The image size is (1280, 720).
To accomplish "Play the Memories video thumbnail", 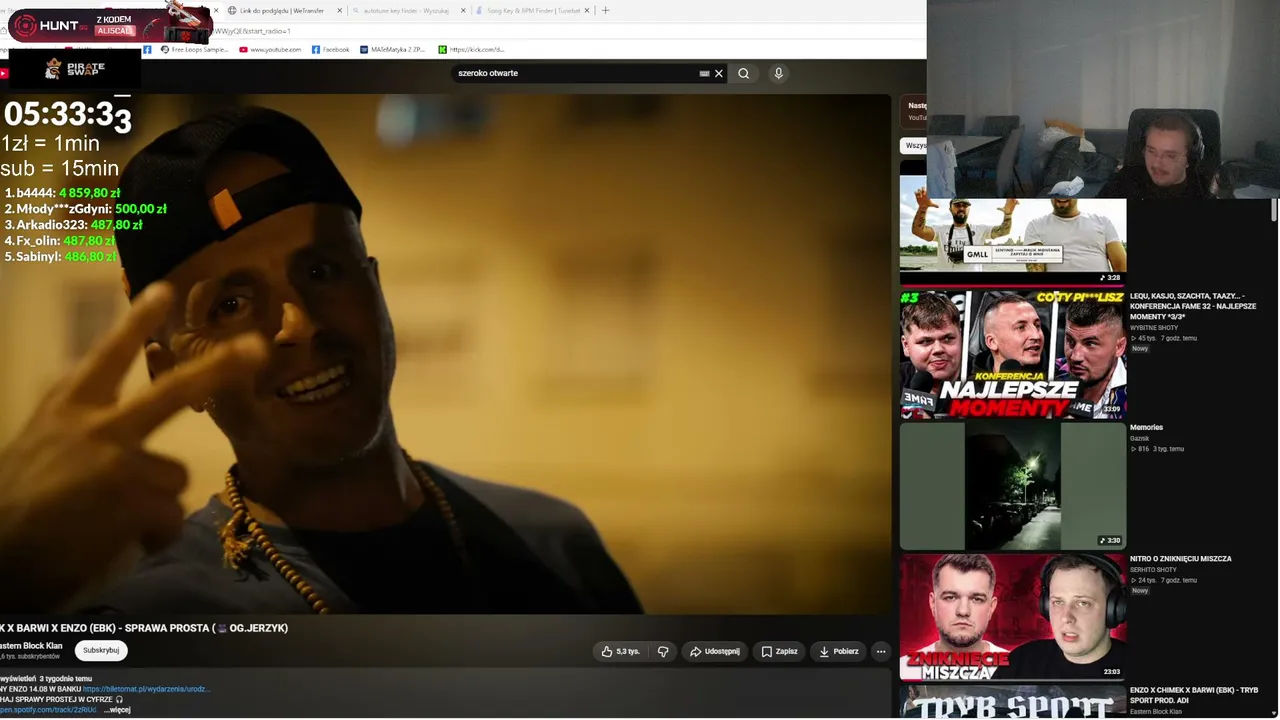I will point(1012,485).
